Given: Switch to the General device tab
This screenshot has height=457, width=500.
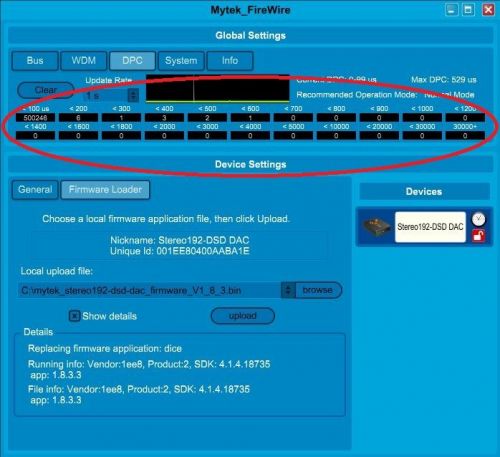Looking at the screenshot, I should point(35,190).
